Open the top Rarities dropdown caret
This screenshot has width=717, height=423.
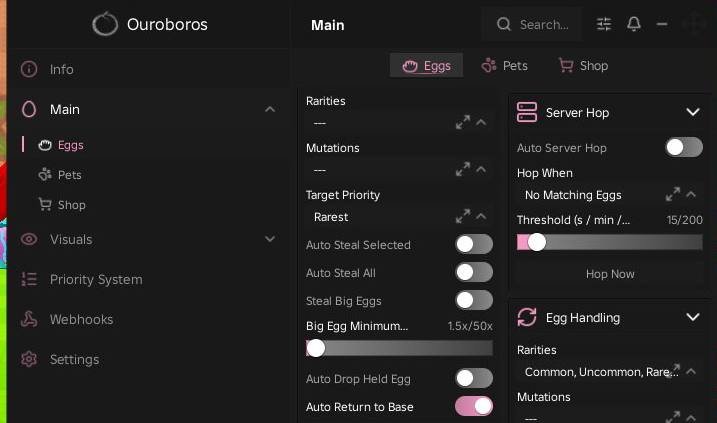481,123
